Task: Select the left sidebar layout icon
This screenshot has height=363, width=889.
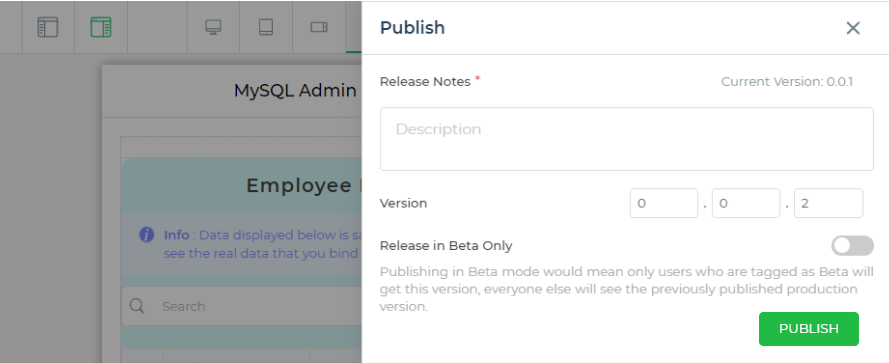Action: [48, 27]
